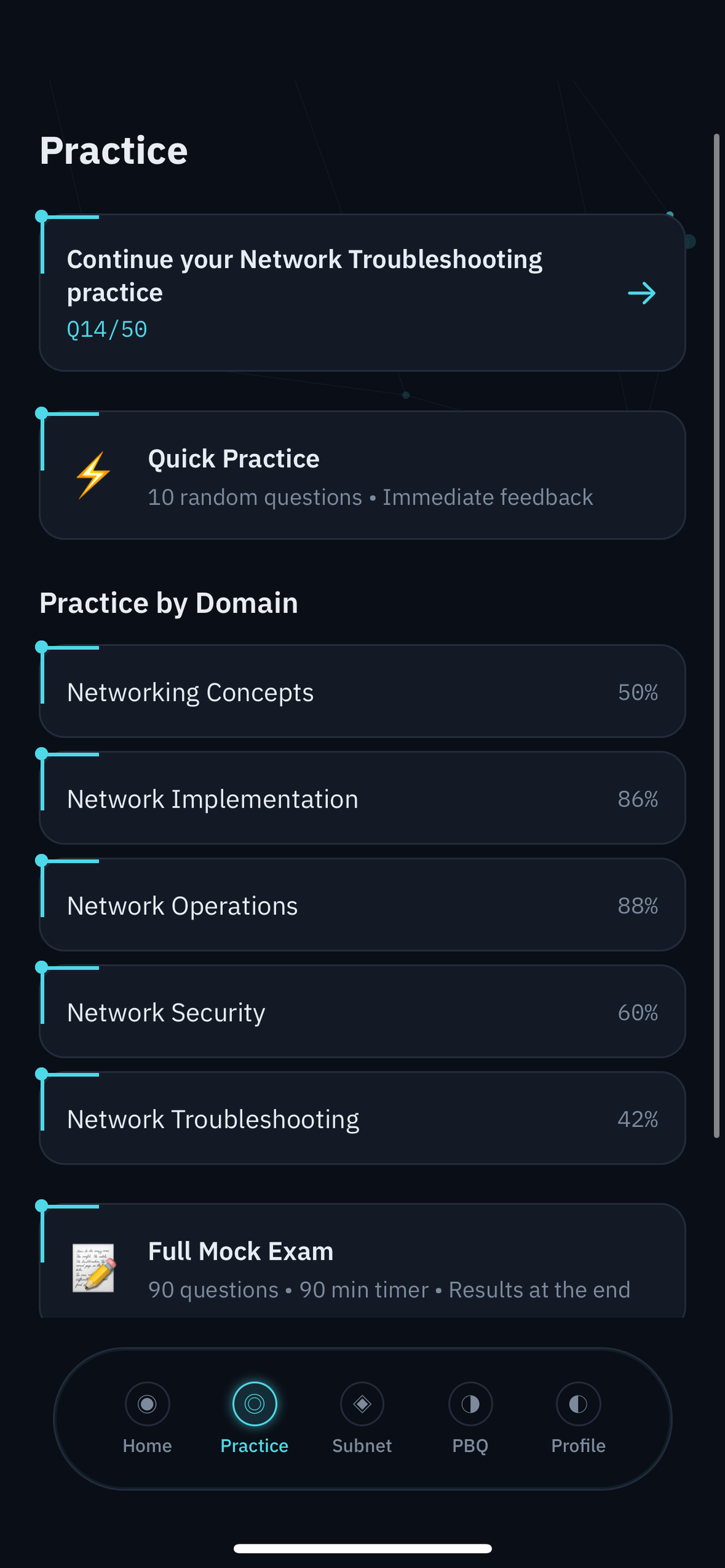Tap the Profile tab icon
The image size is (725, 1568).
pyautogui.click(x=578, y=1404)
